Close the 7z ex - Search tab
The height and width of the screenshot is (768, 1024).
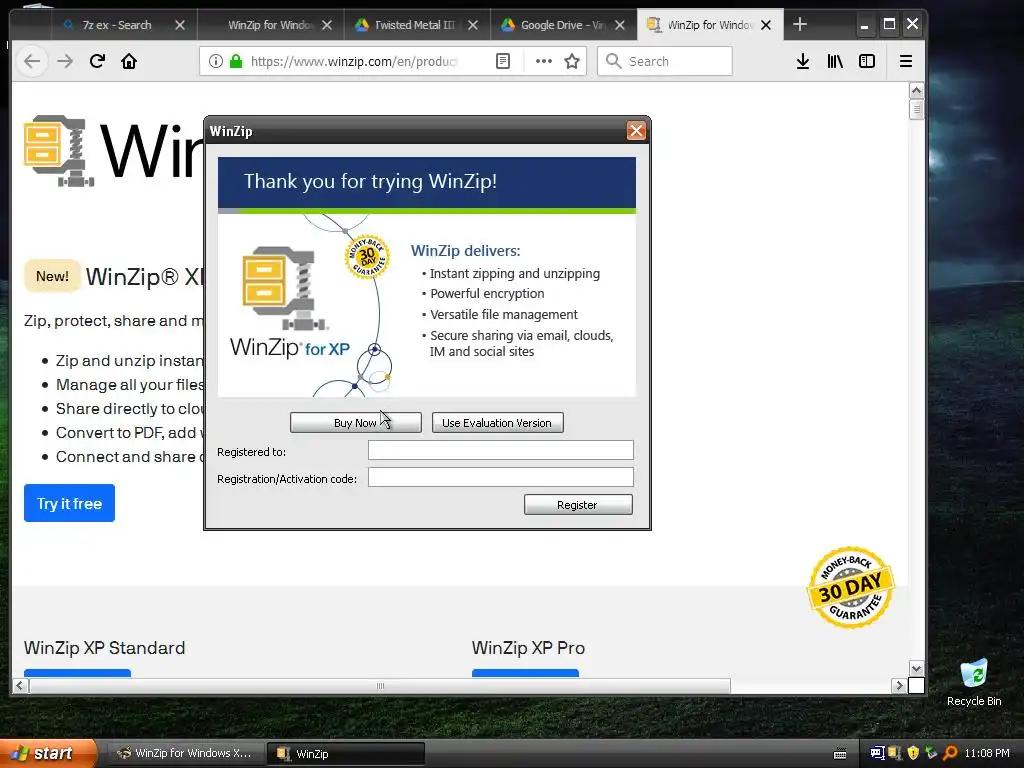(x=180, y=25)
